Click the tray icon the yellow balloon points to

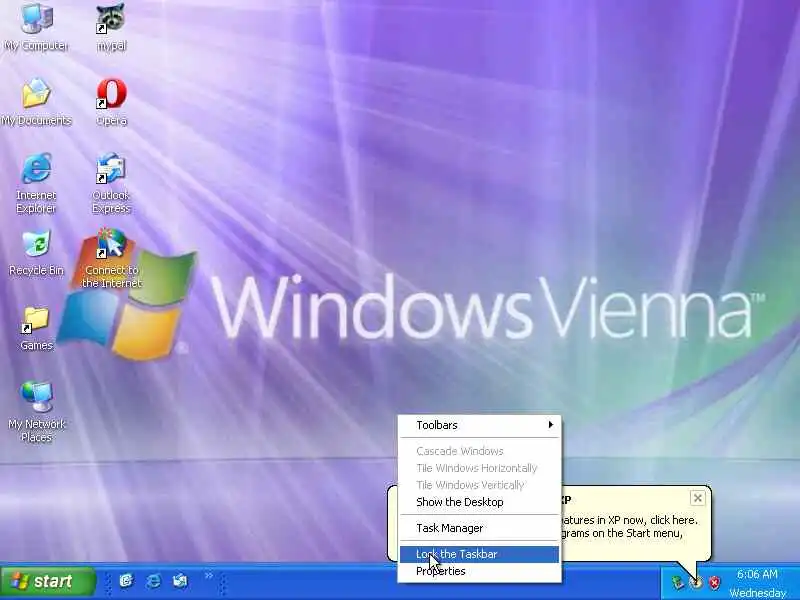click(x=696, y=582)
